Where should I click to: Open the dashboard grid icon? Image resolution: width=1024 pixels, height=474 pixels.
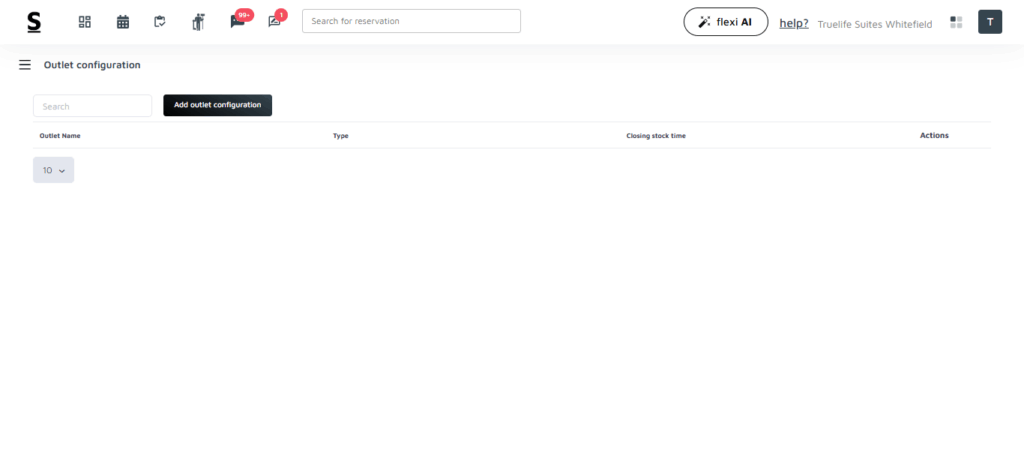85,22
